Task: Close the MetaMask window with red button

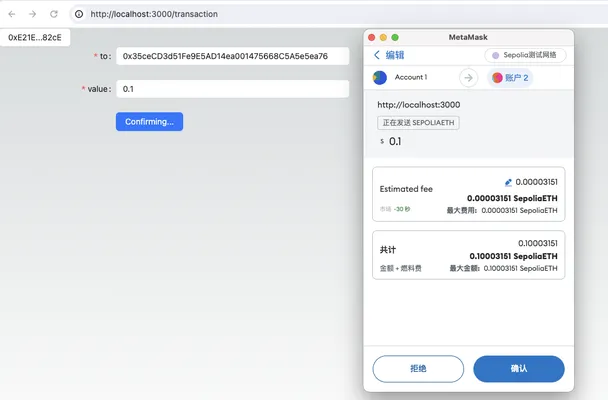Action: [371, 37]
